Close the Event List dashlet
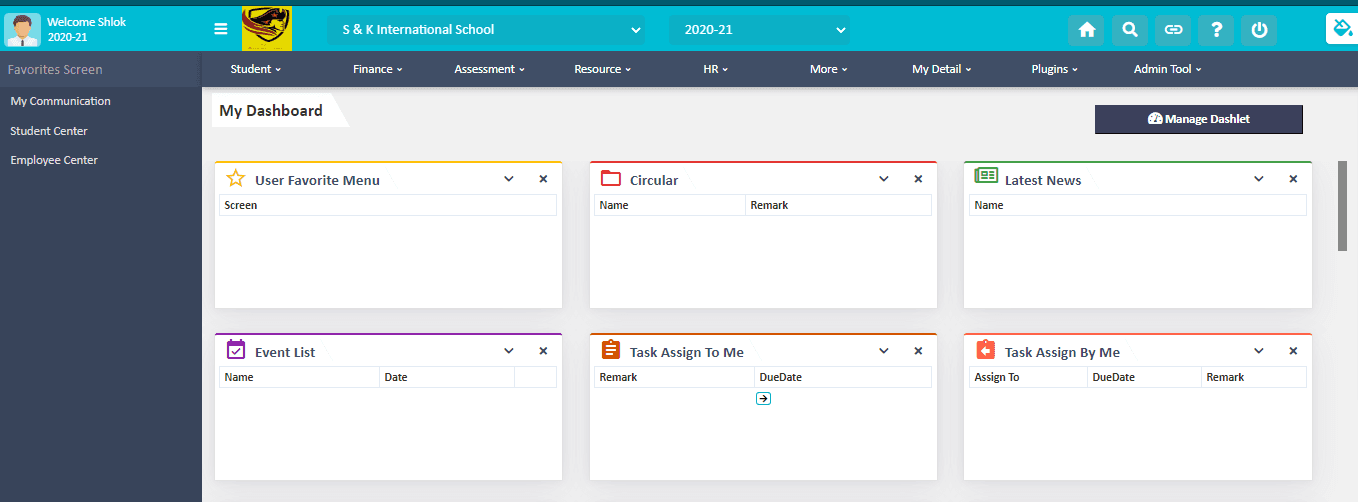 tap(543, 351)
